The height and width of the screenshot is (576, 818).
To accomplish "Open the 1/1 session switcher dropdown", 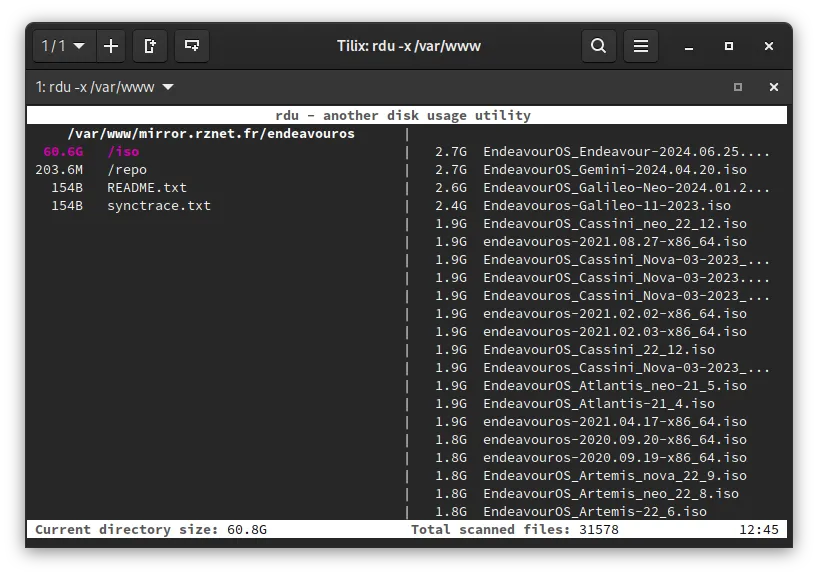I will click(x=64, y=46).
